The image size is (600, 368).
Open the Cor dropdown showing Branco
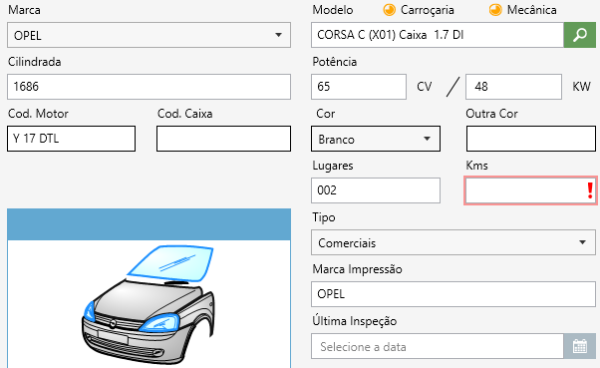[x=376, y=139]
